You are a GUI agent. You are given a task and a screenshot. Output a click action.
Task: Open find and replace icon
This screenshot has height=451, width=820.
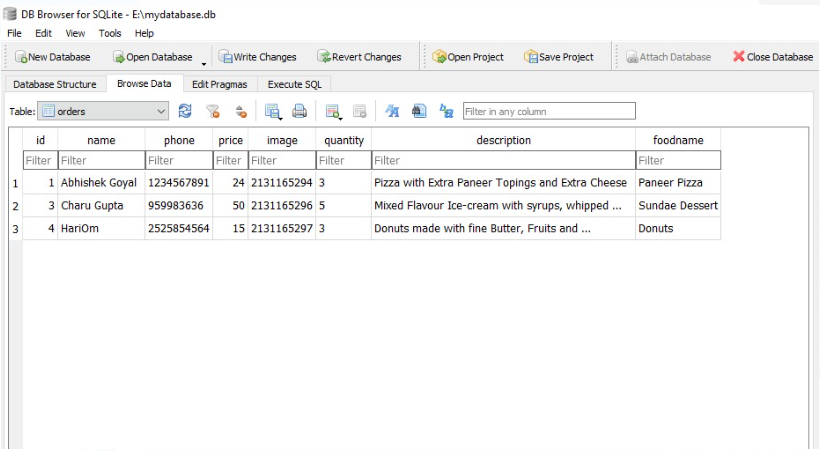click(446, 111)
